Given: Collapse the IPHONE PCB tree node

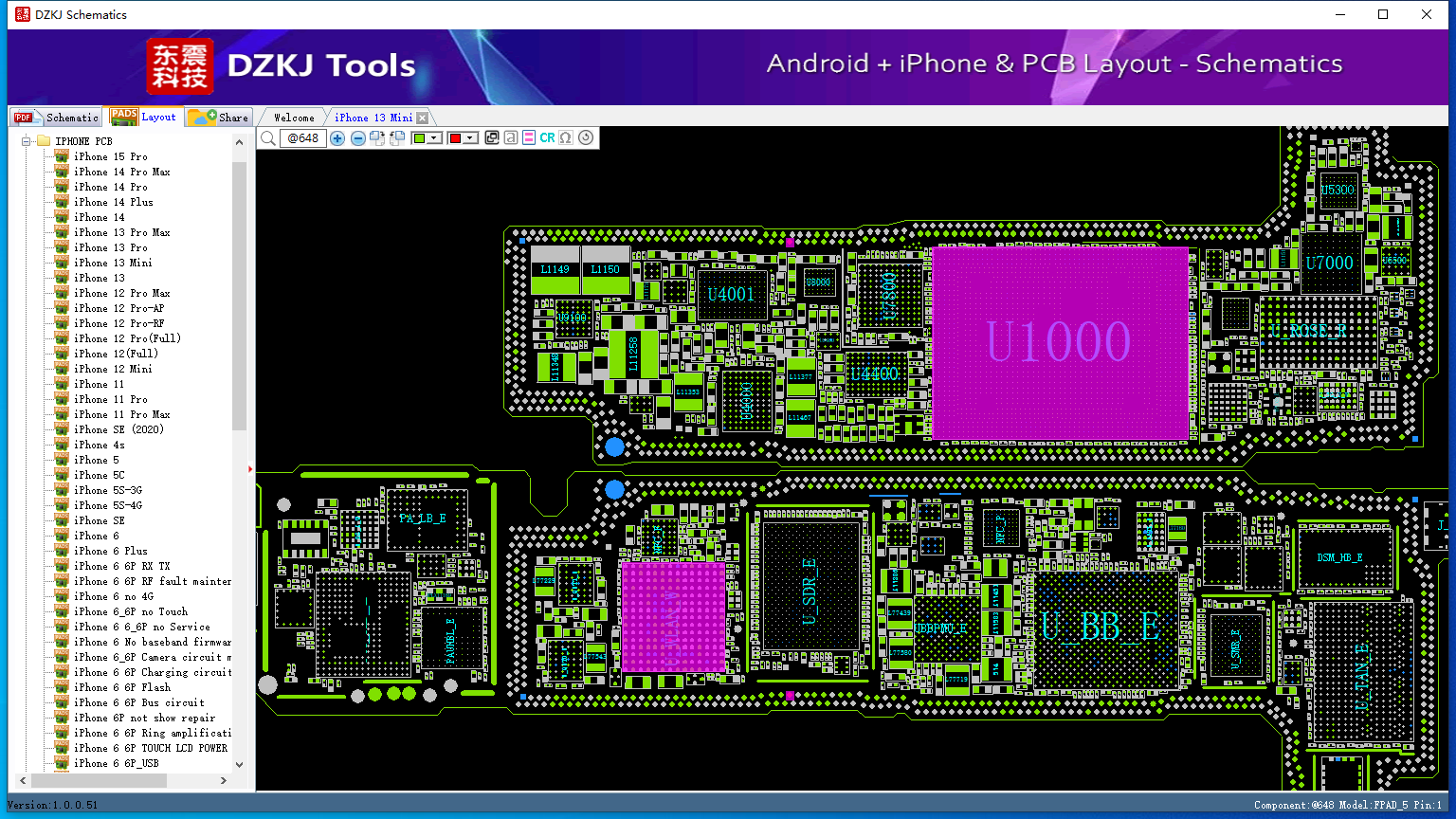Looking at the screenshot, I should click(27, 141).
